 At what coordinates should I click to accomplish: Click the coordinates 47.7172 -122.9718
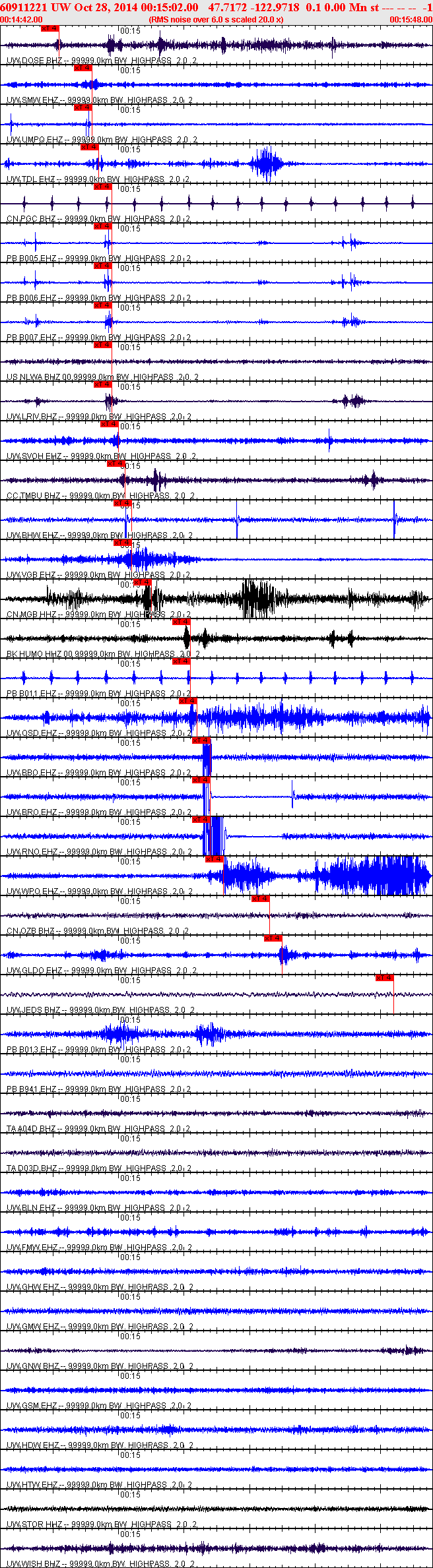pos(253,7)
